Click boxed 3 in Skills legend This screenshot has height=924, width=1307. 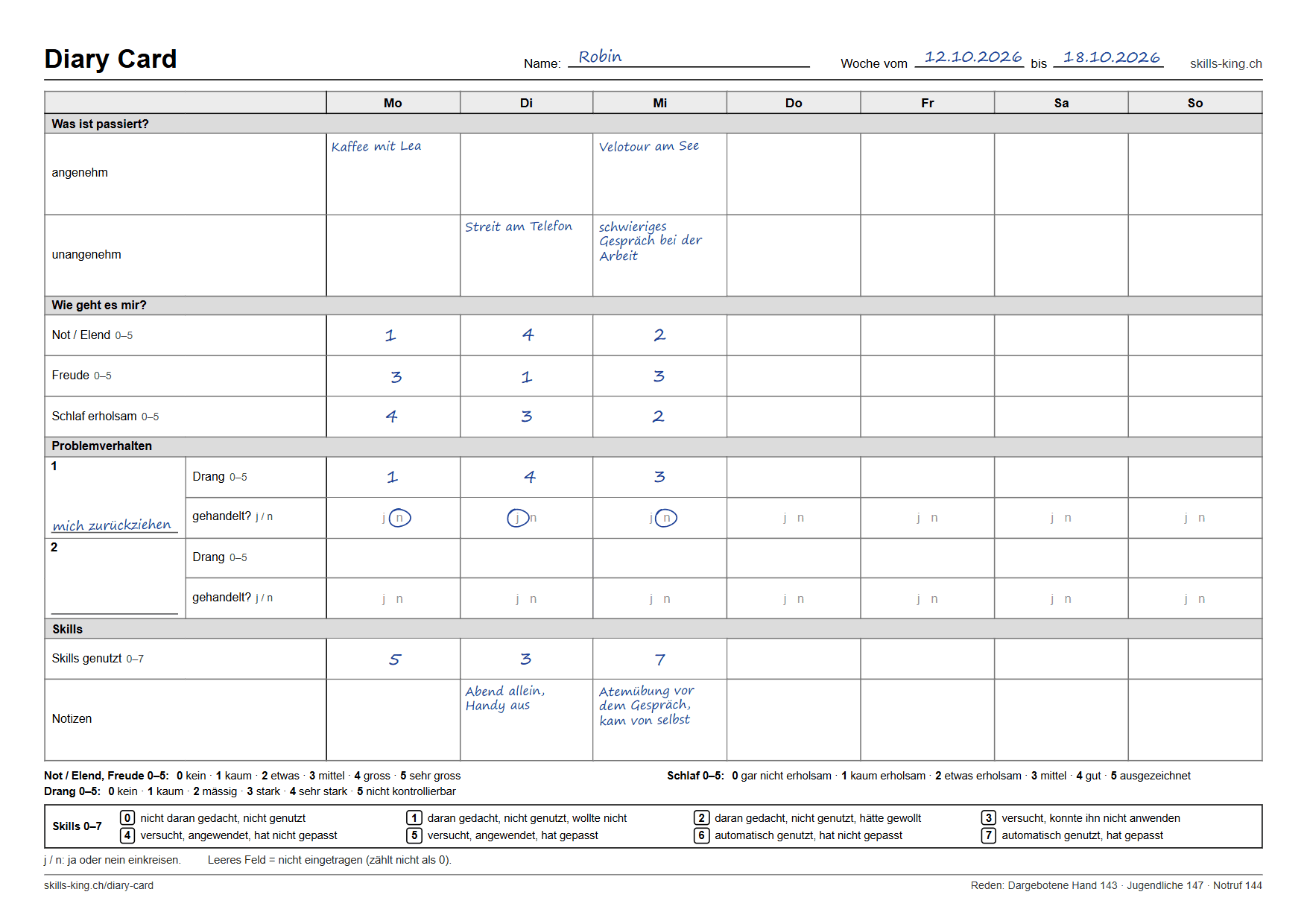[x=988, y=818]
